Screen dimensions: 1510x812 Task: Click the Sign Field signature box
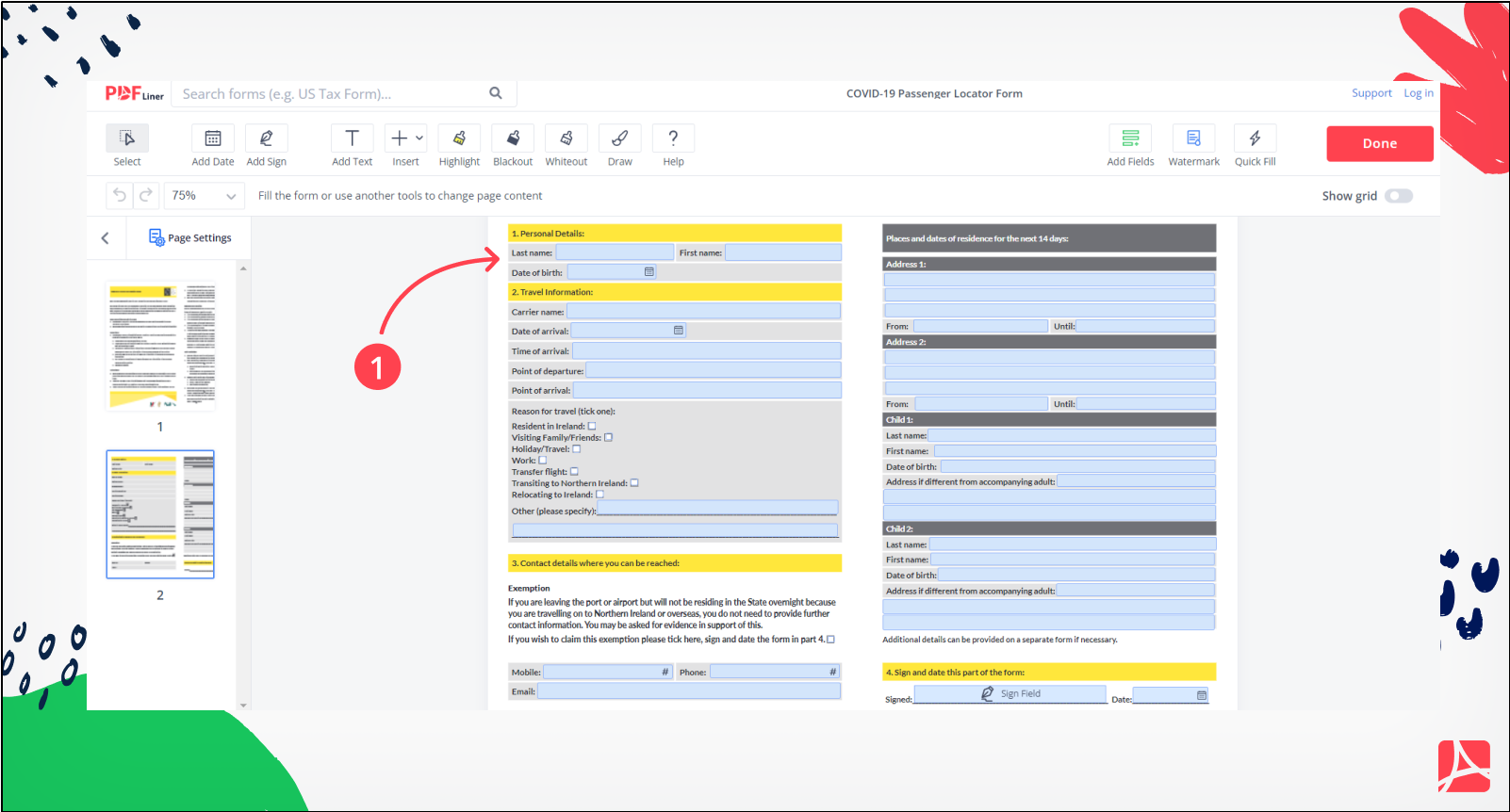click(1010, 694)
